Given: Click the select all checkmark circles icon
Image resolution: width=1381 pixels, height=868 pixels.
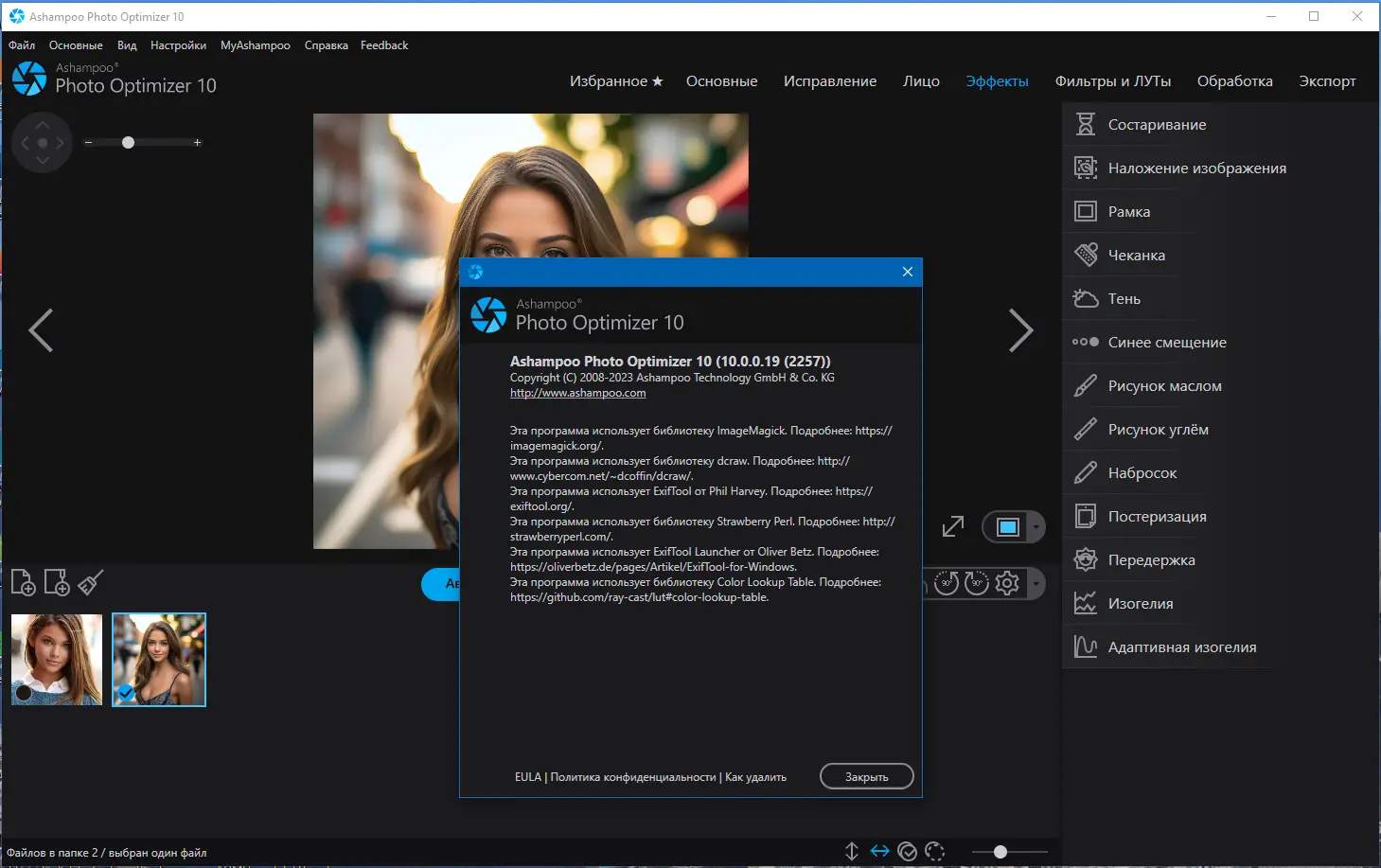Looking at the screenshot, I should pos(908,852).
